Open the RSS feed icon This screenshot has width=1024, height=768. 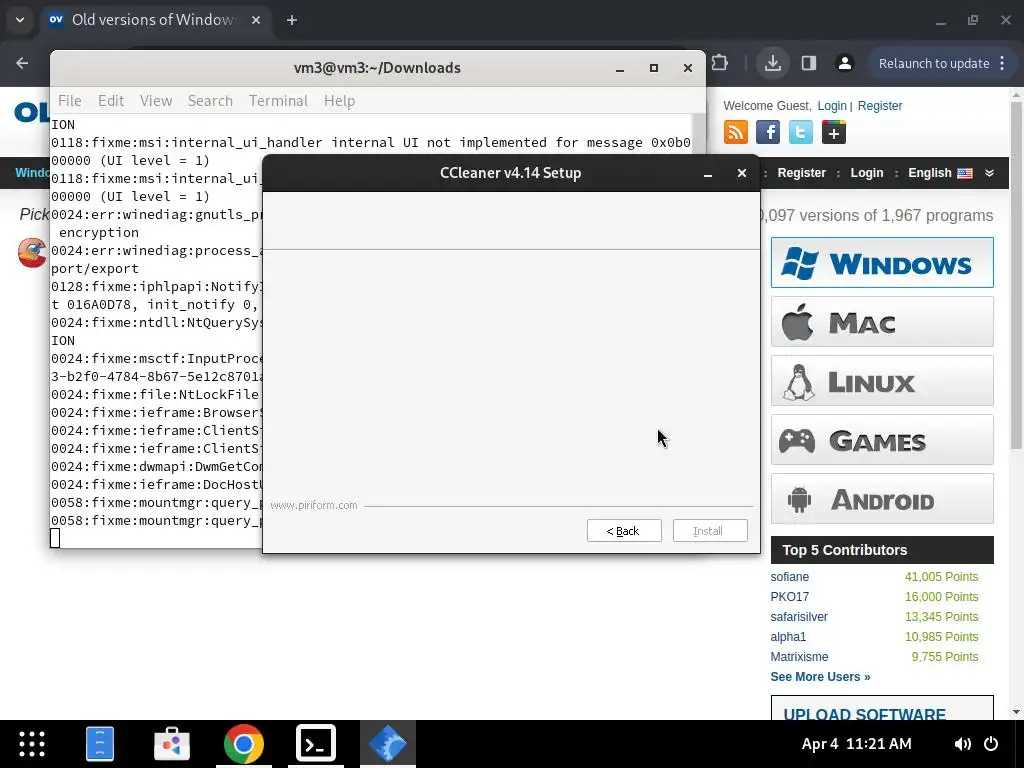coord(735,133)
